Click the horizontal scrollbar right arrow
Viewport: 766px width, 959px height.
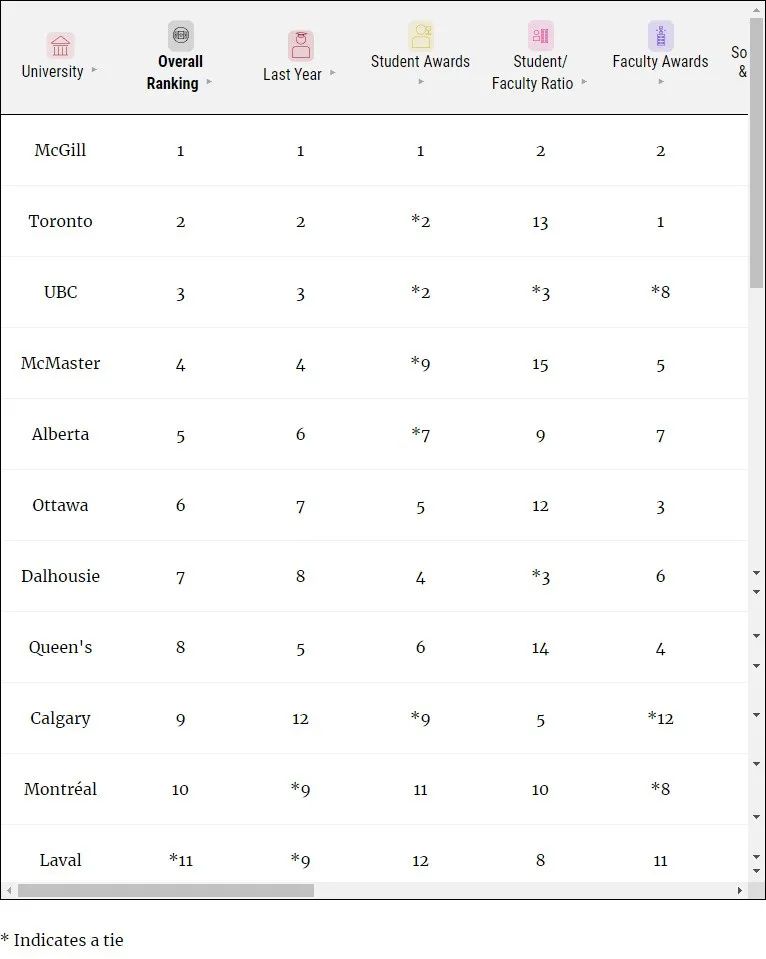(740, 890)
